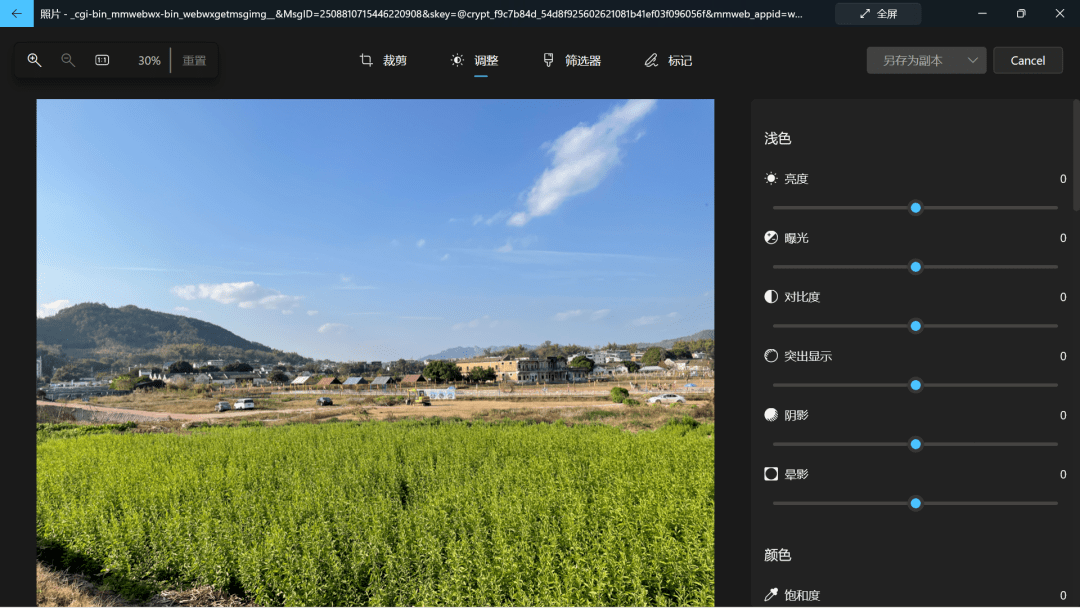Click the back arrow to exit editing
The image size is (1080, 608).
click(x=15, y=14)
